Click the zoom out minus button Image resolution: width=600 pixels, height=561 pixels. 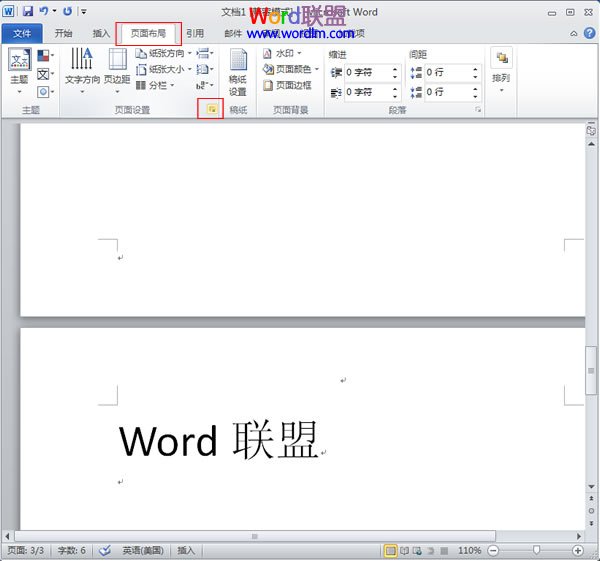point(493,551)
